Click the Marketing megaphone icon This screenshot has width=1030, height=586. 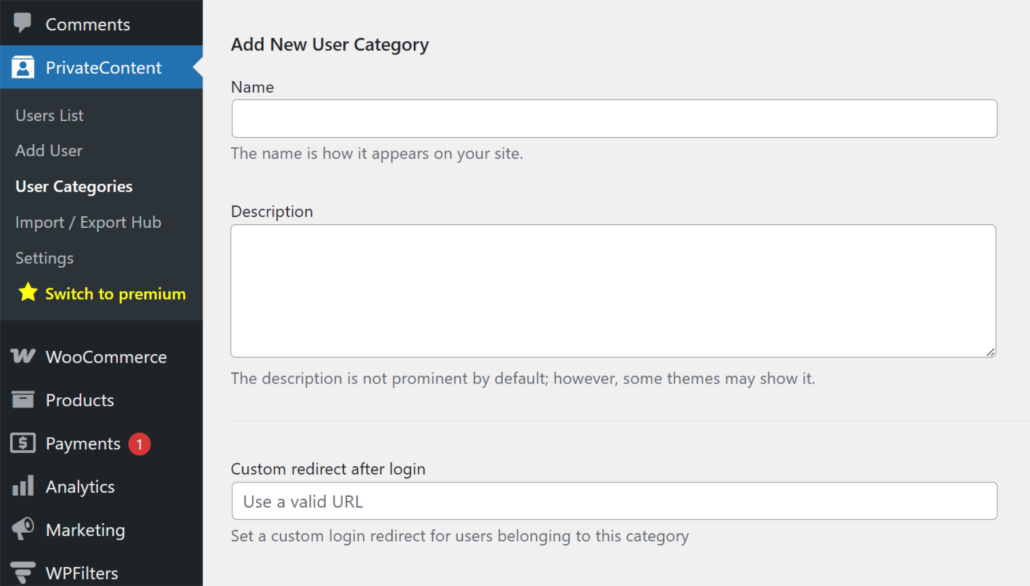click(23, 529)
